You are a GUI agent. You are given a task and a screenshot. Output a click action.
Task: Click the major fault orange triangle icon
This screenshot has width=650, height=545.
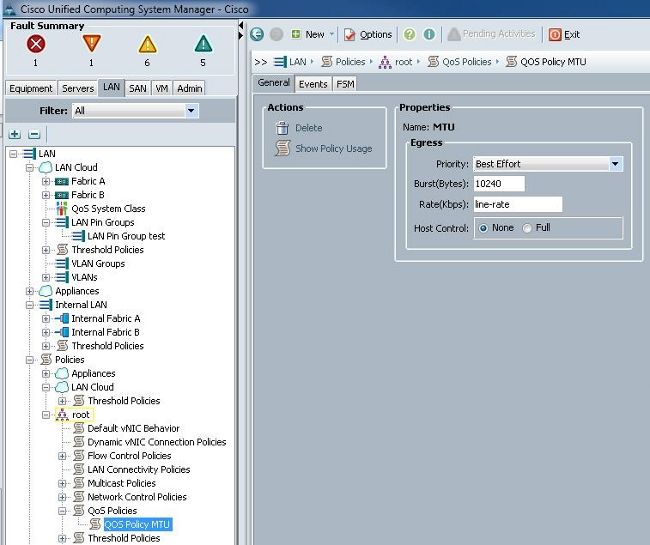coord(92,44)
